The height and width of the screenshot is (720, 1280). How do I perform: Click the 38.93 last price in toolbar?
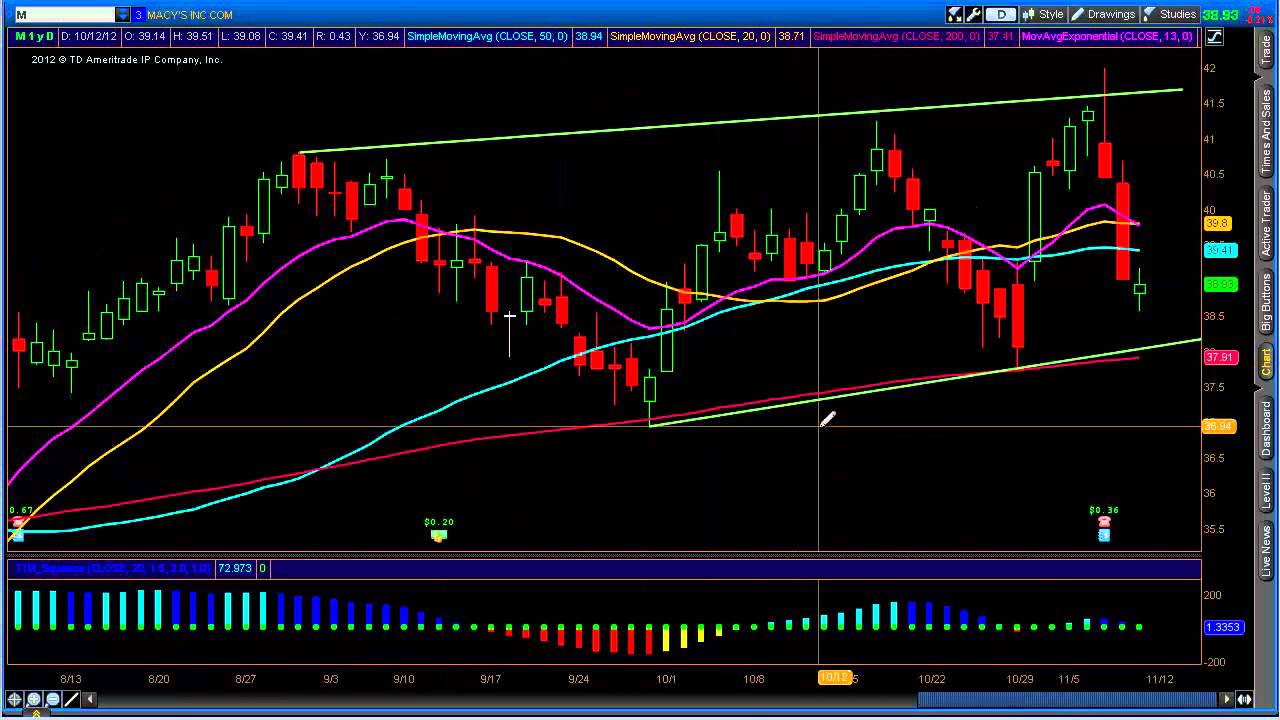[1220, 15]
